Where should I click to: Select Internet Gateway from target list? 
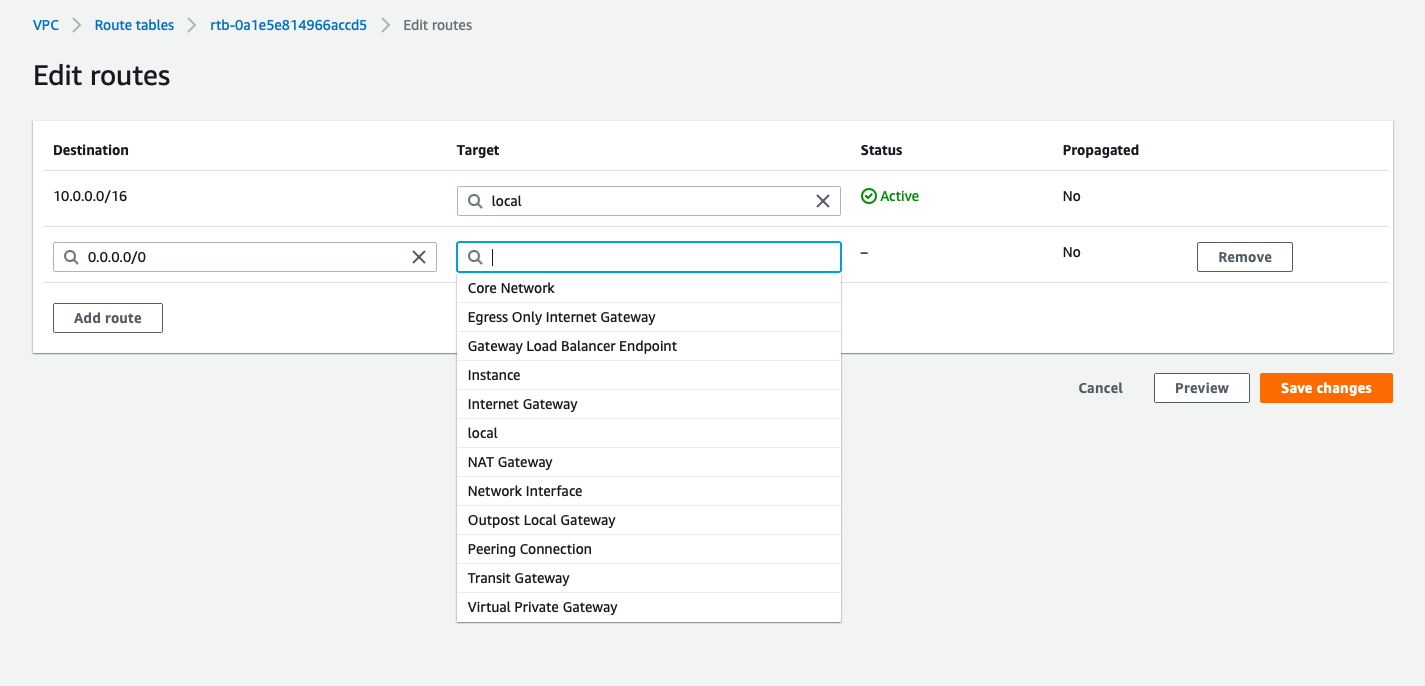[523, 404]
